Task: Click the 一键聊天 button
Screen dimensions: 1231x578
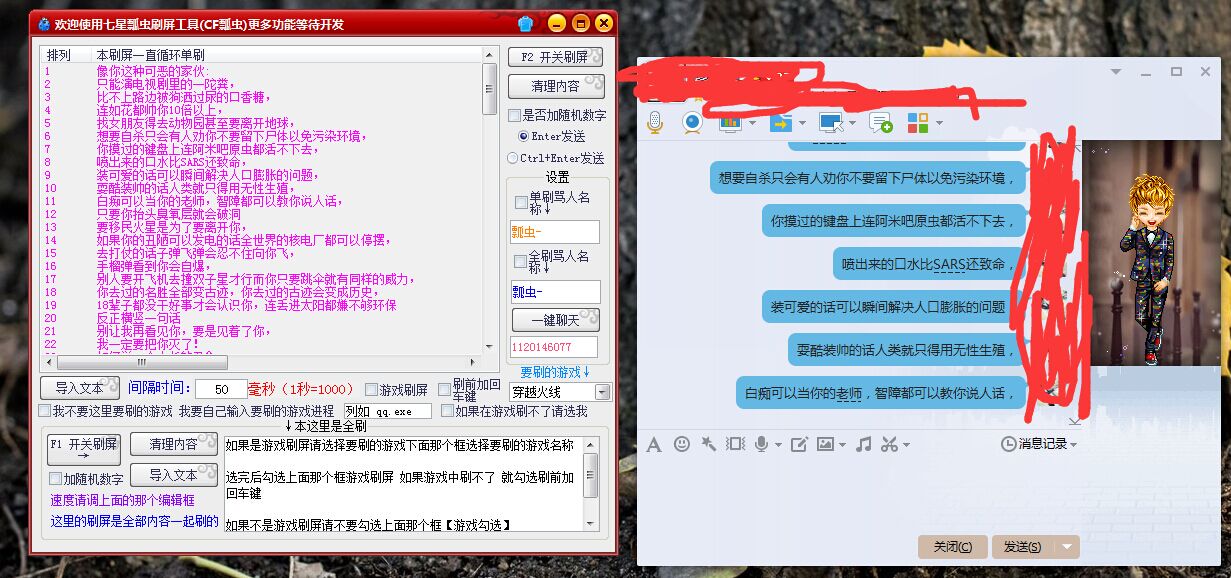Action: [555, 320]
